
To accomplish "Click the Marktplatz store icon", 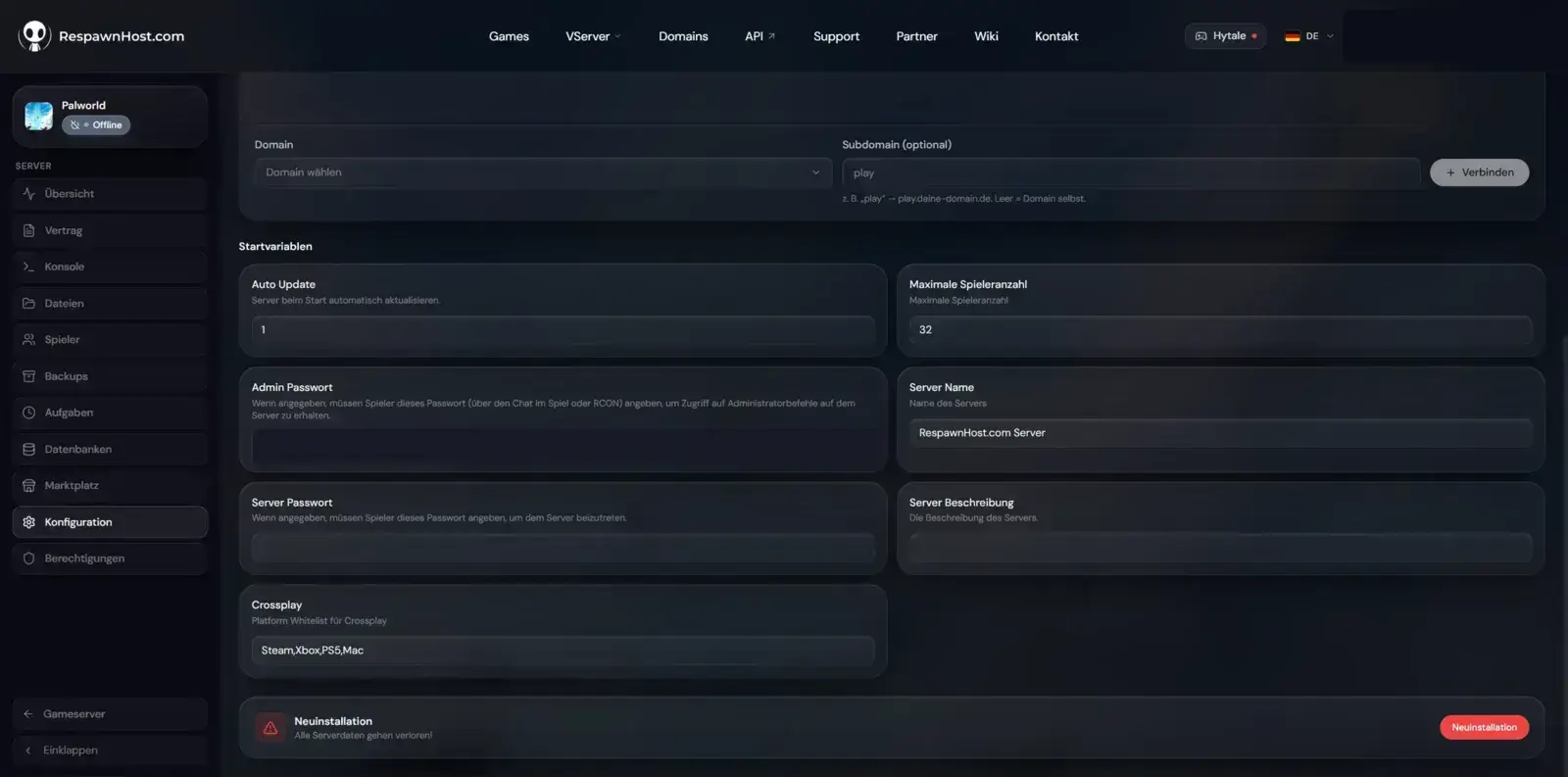I will click(x=28, y=486).
